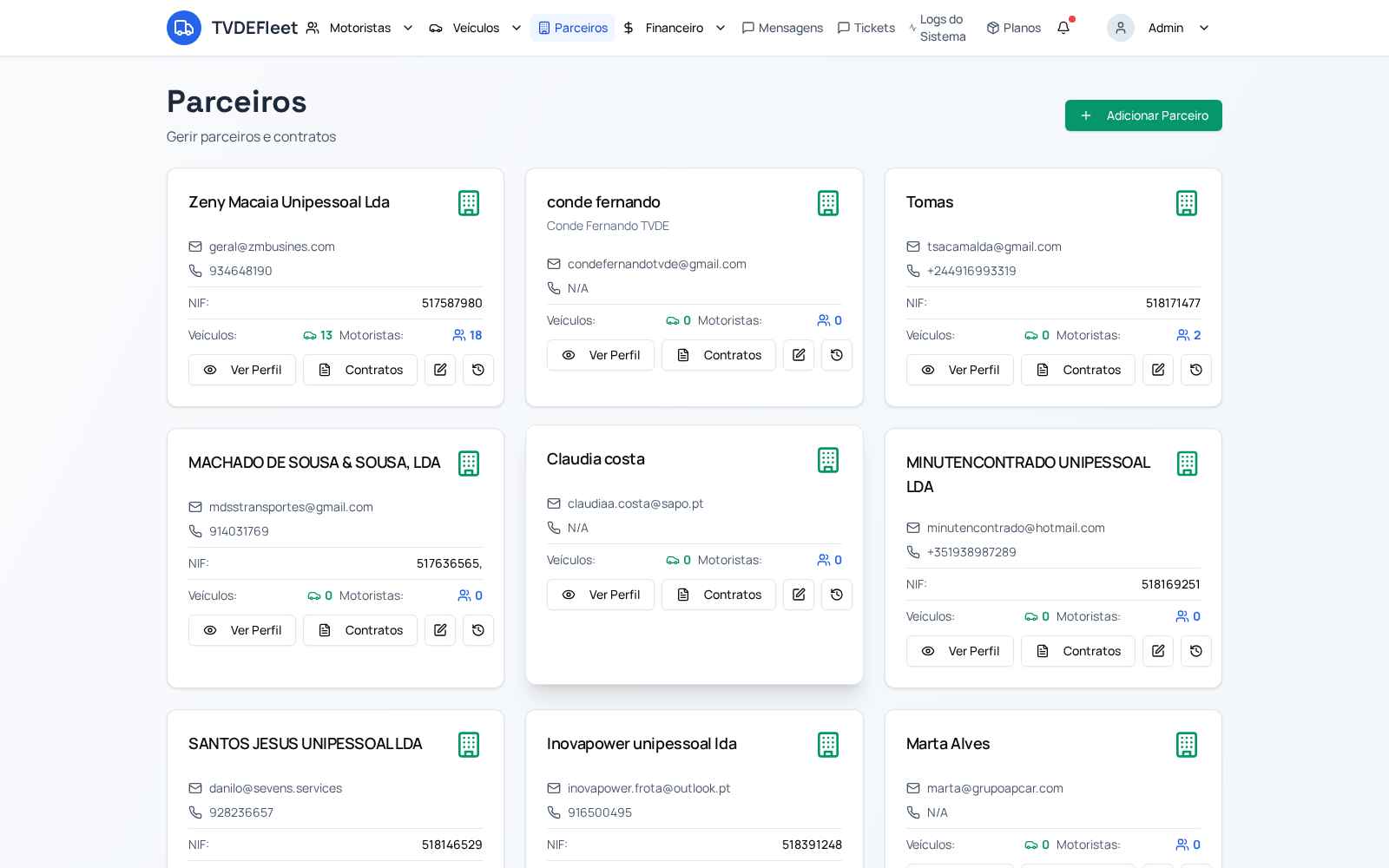Click building icon on conde fernando card

[828, 203]
